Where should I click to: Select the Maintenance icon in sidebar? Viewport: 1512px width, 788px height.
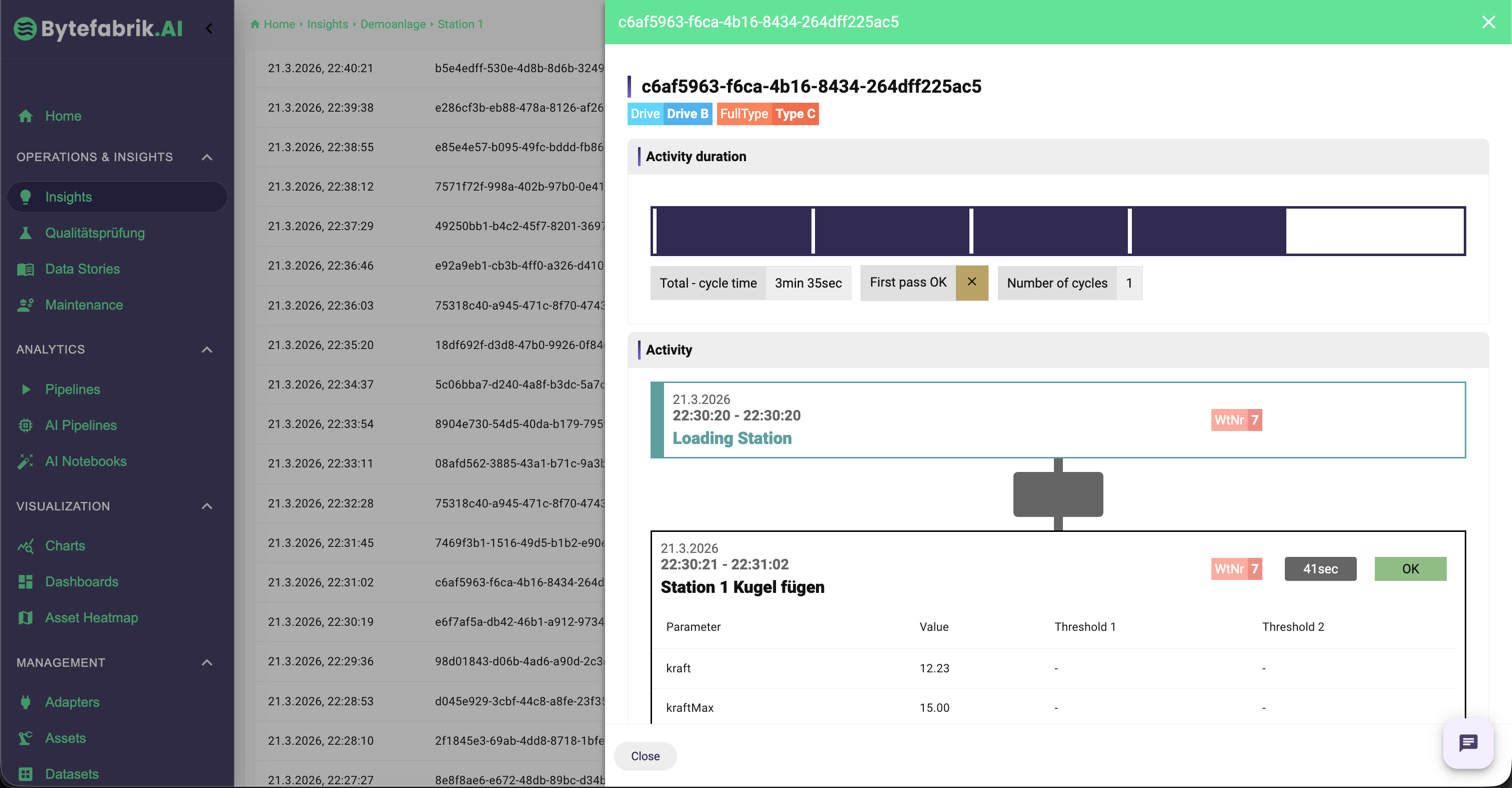pos(26,305)
